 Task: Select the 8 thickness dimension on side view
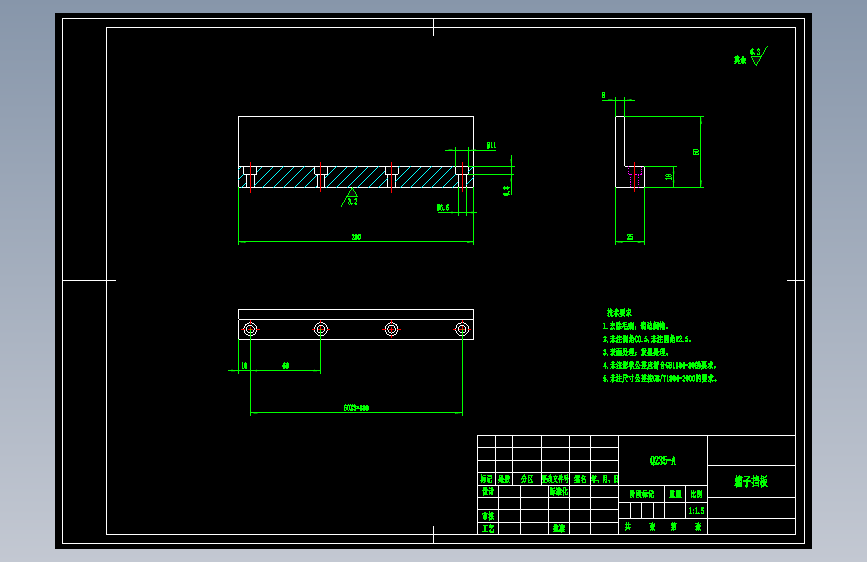(x=603, y=96)
